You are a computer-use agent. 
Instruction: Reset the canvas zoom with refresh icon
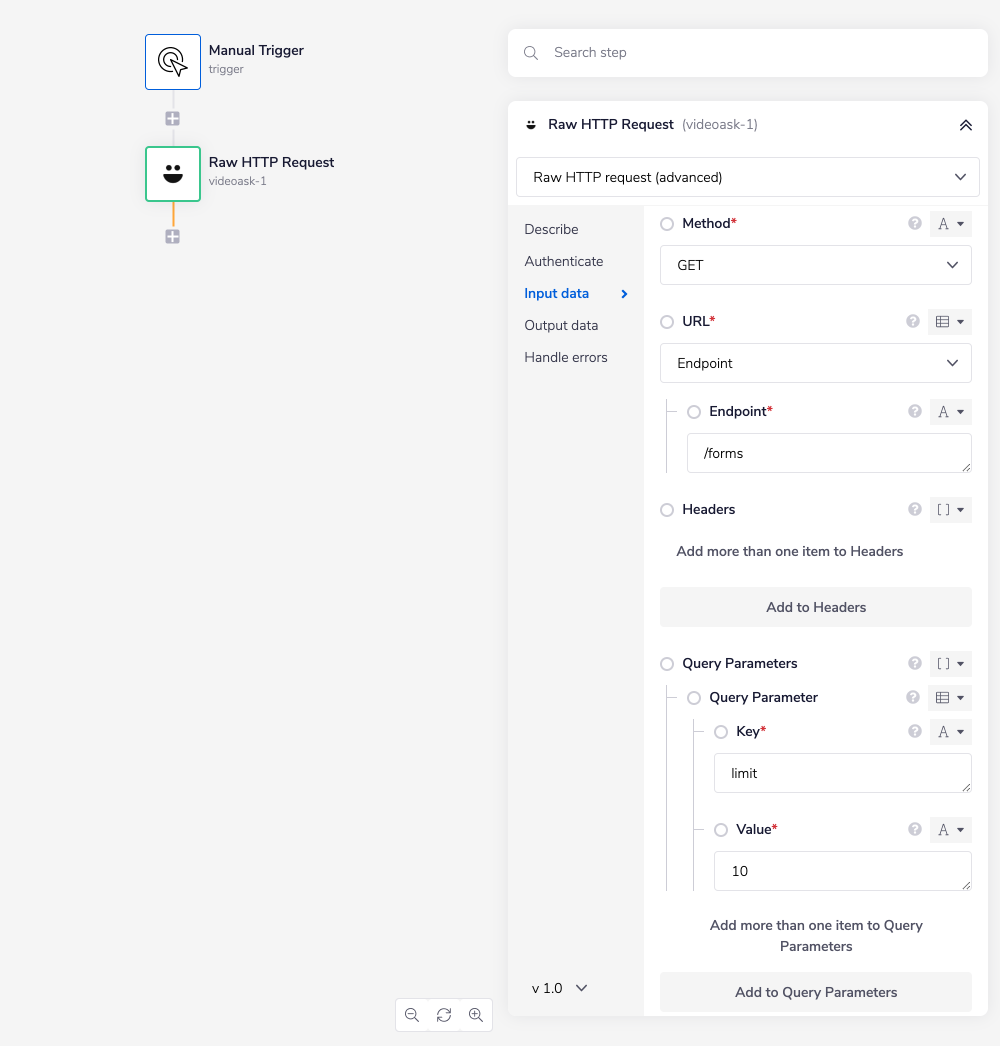click(444, 1015)
